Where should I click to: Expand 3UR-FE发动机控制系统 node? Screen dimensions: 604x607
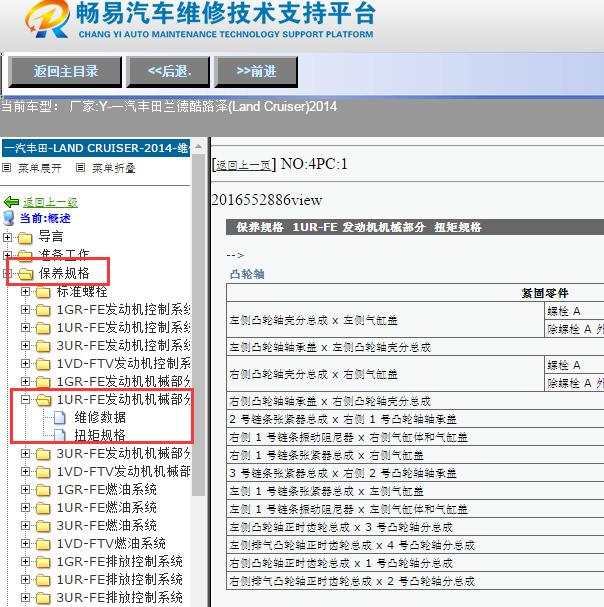point(26,345)
